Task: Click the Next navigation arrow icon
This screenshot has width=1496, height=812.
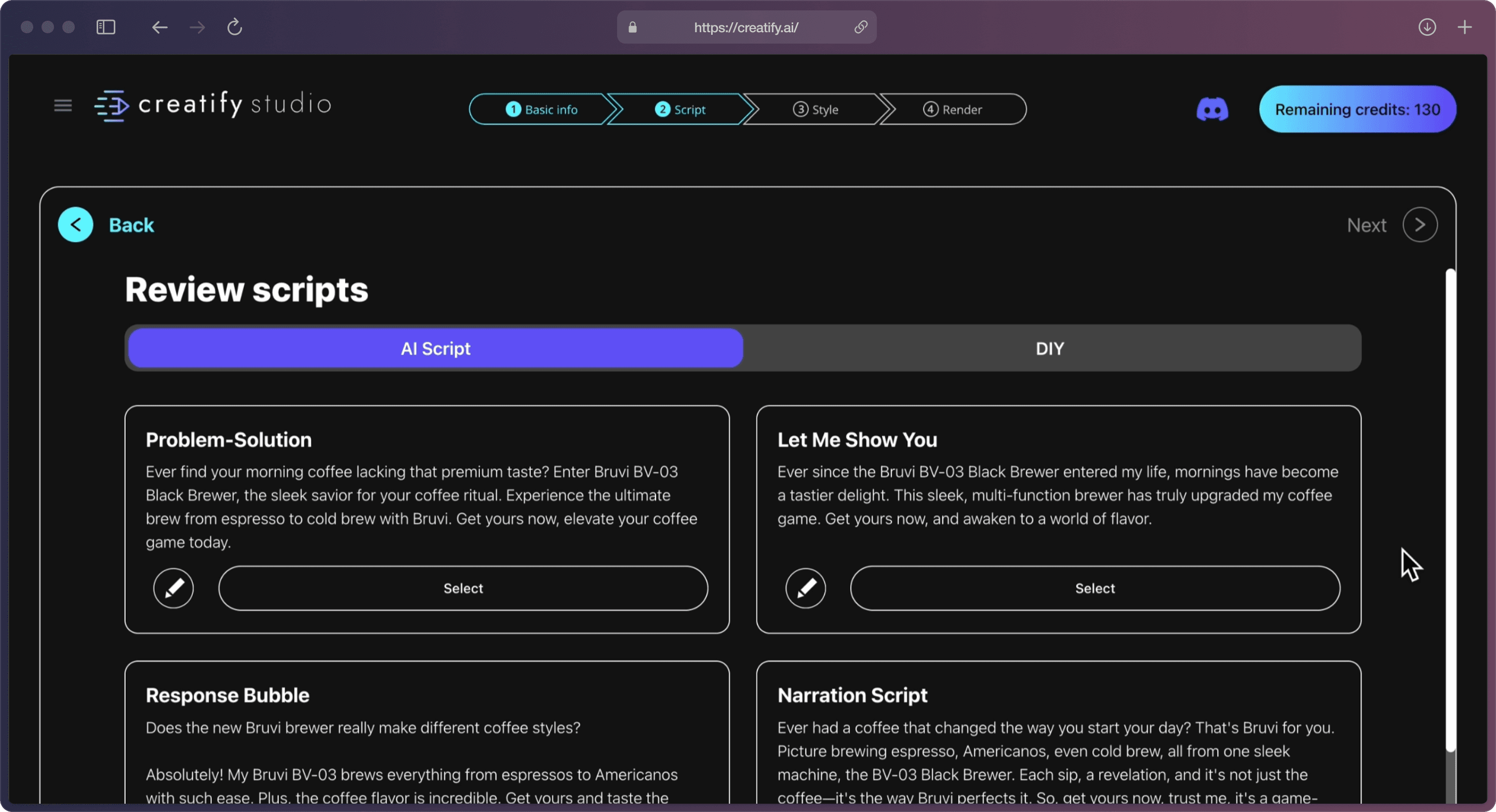Action: 1420,224
